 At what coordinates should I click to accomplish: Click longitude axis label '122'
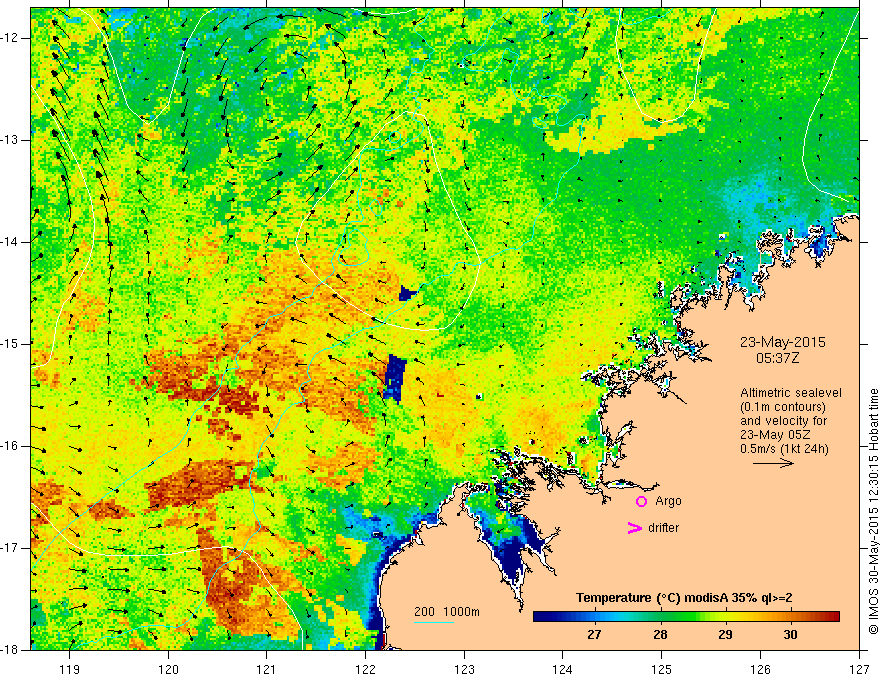tap(365, 669)
